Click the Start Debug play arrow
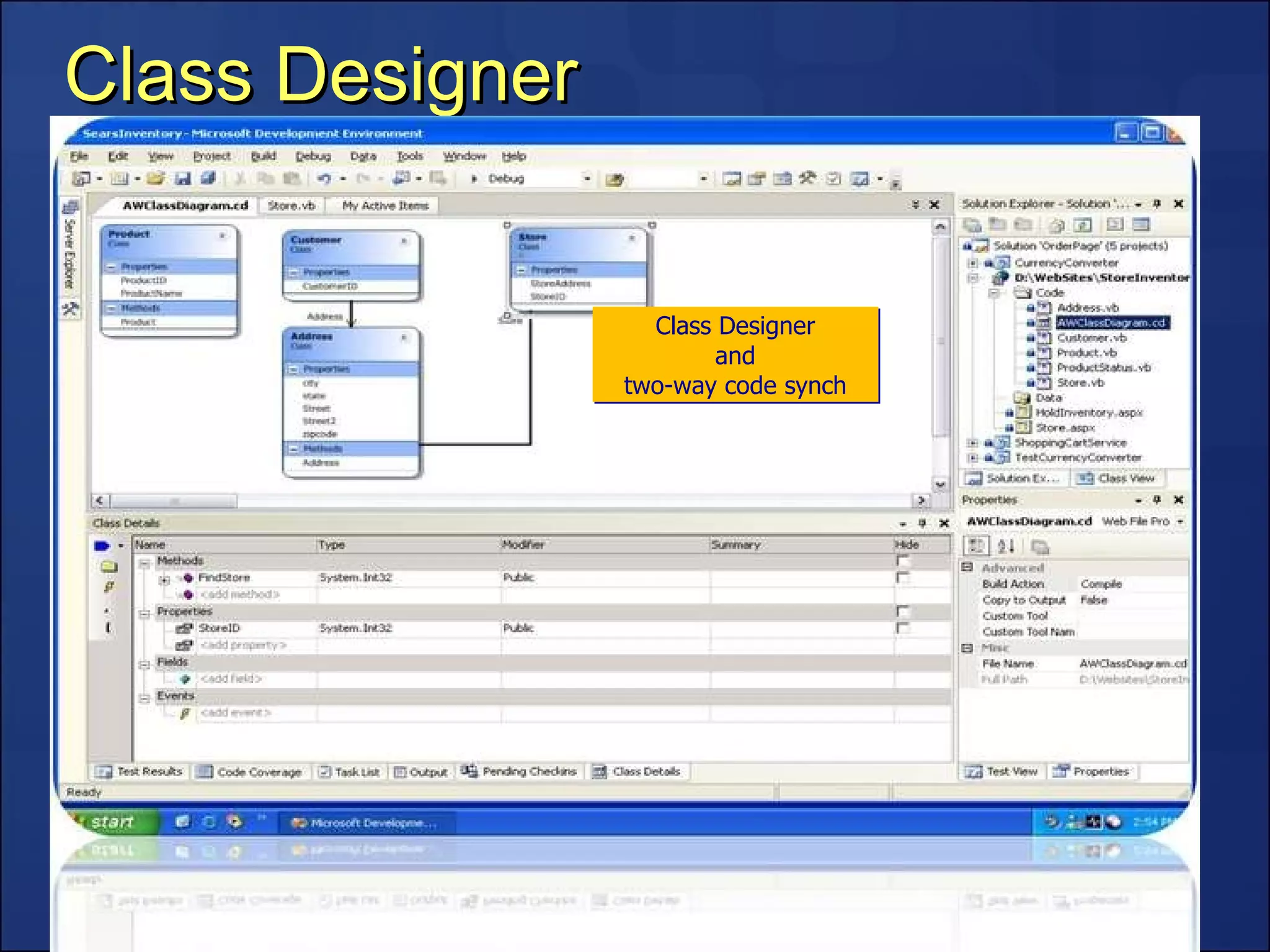The height and width of the screenshot is (952, 1270). tap(474, 179)
